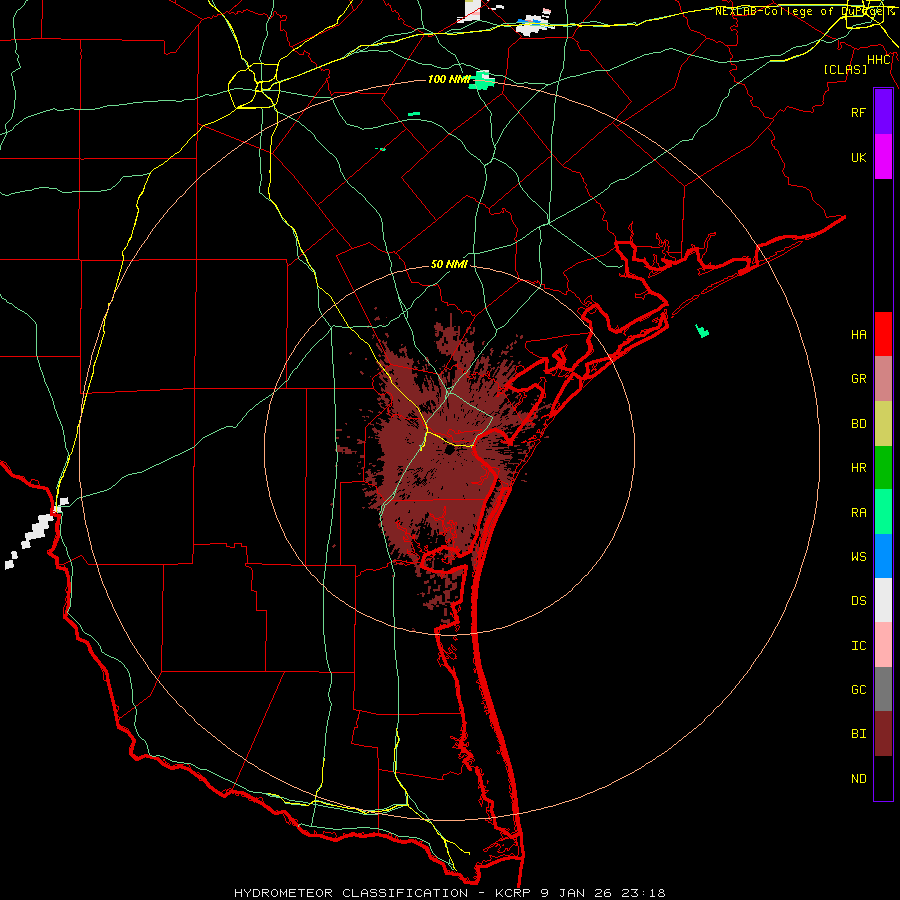Click the IC legend label
This screenshot has width=900, height=900.
858,646
